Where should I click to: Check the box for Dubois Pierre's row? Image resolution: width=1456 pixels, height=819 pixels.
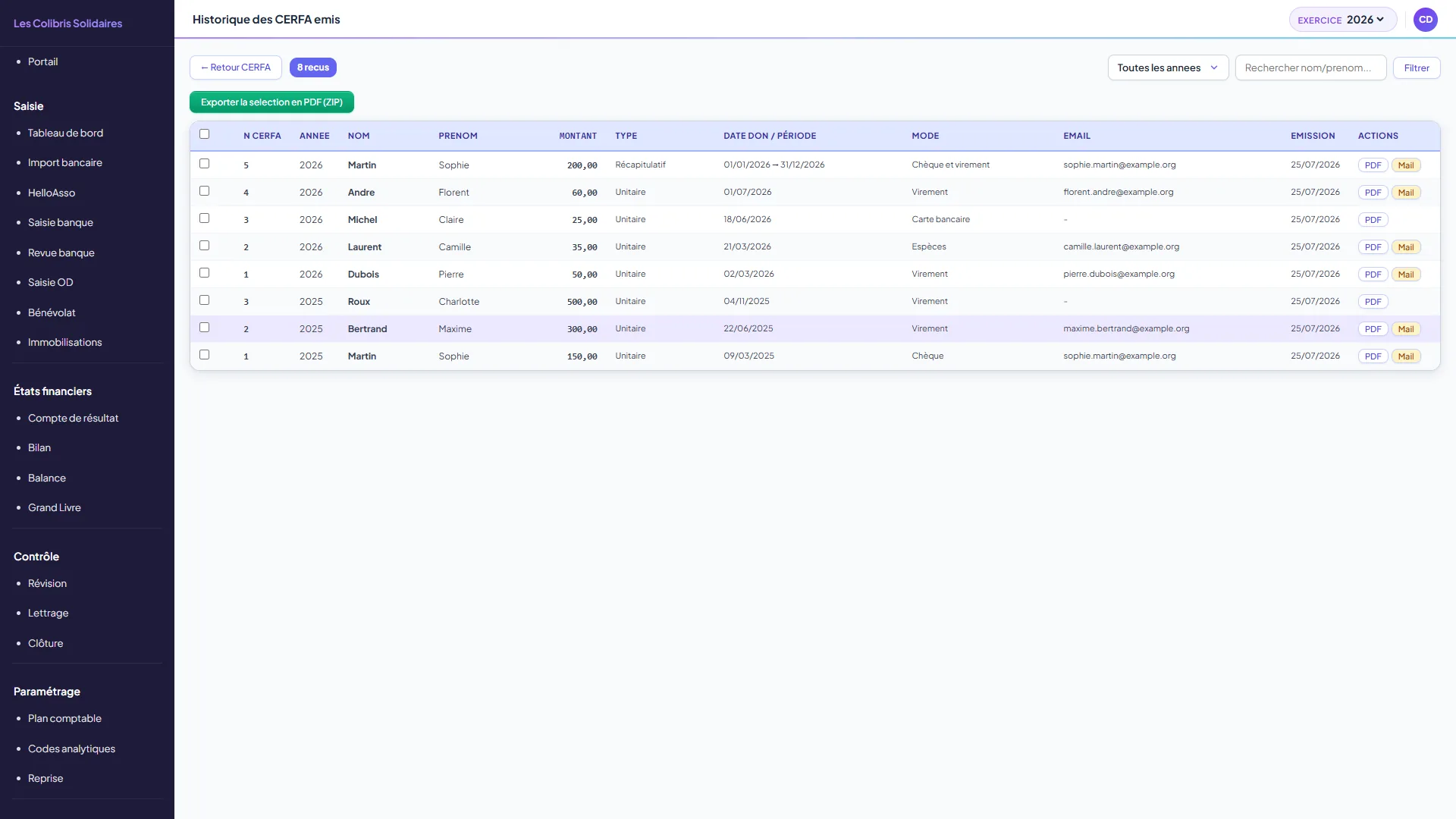click(204, 273)
